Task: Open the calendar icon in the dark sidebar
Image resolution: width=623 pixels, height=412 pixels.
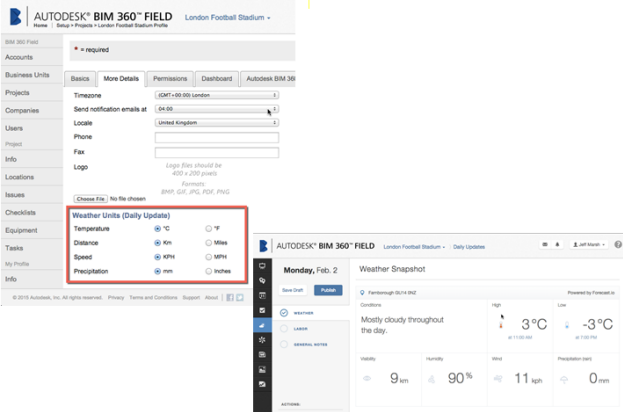Action: 262,295
